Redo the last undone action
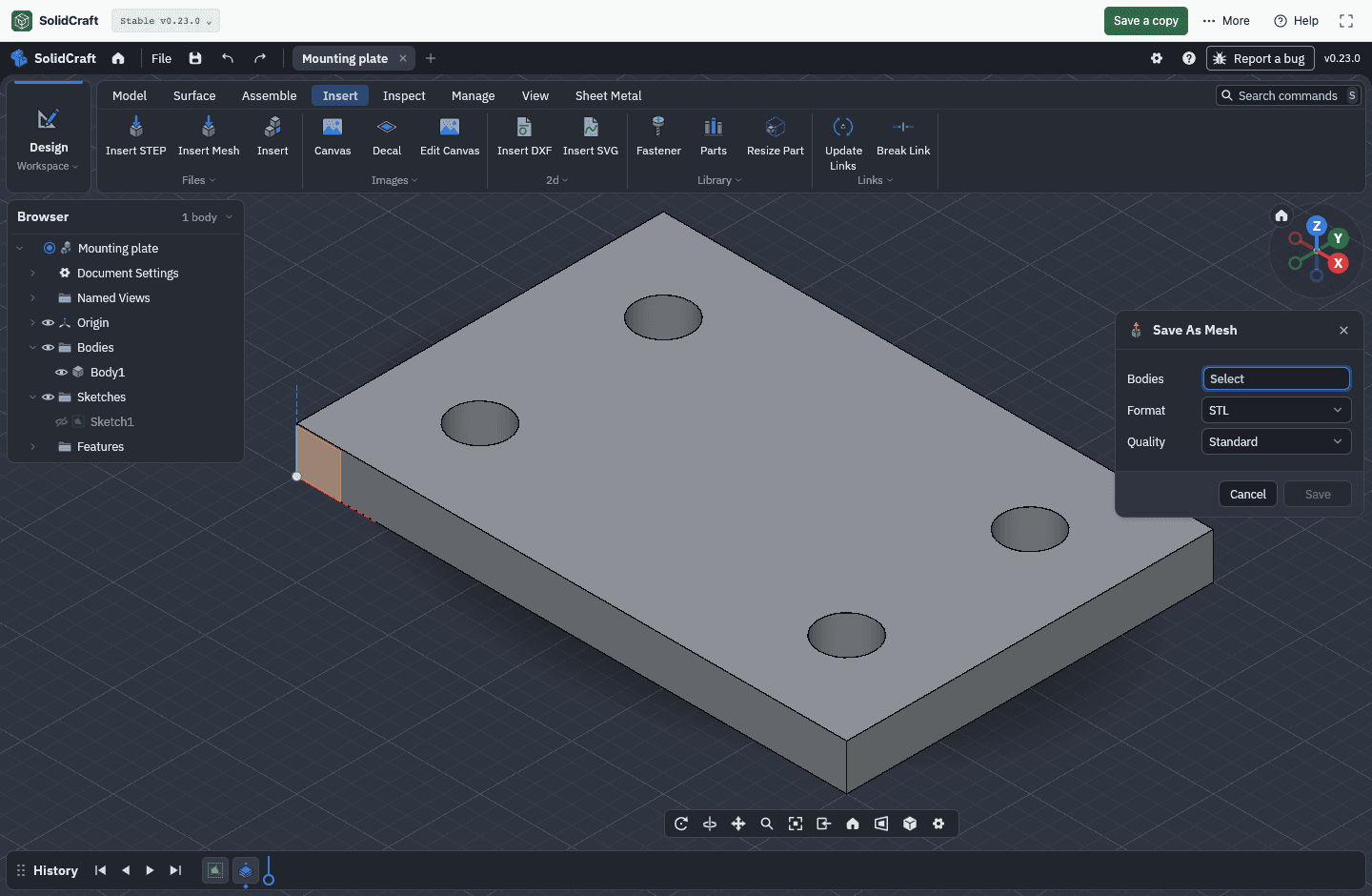 tap(260, 58)
